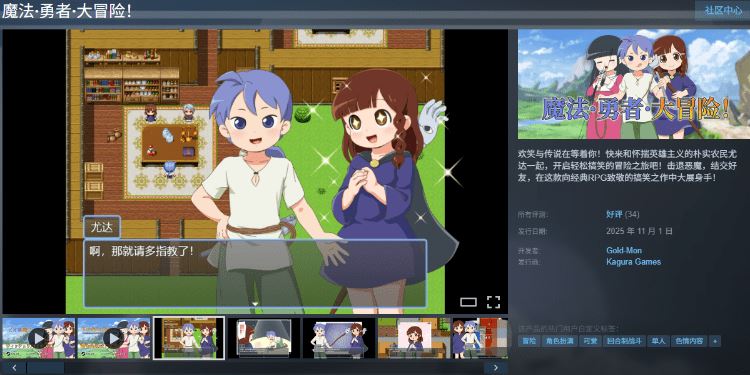Click the 色情内容 tag
Viewport: 750px width, 375px height.
tap(688, 341)
